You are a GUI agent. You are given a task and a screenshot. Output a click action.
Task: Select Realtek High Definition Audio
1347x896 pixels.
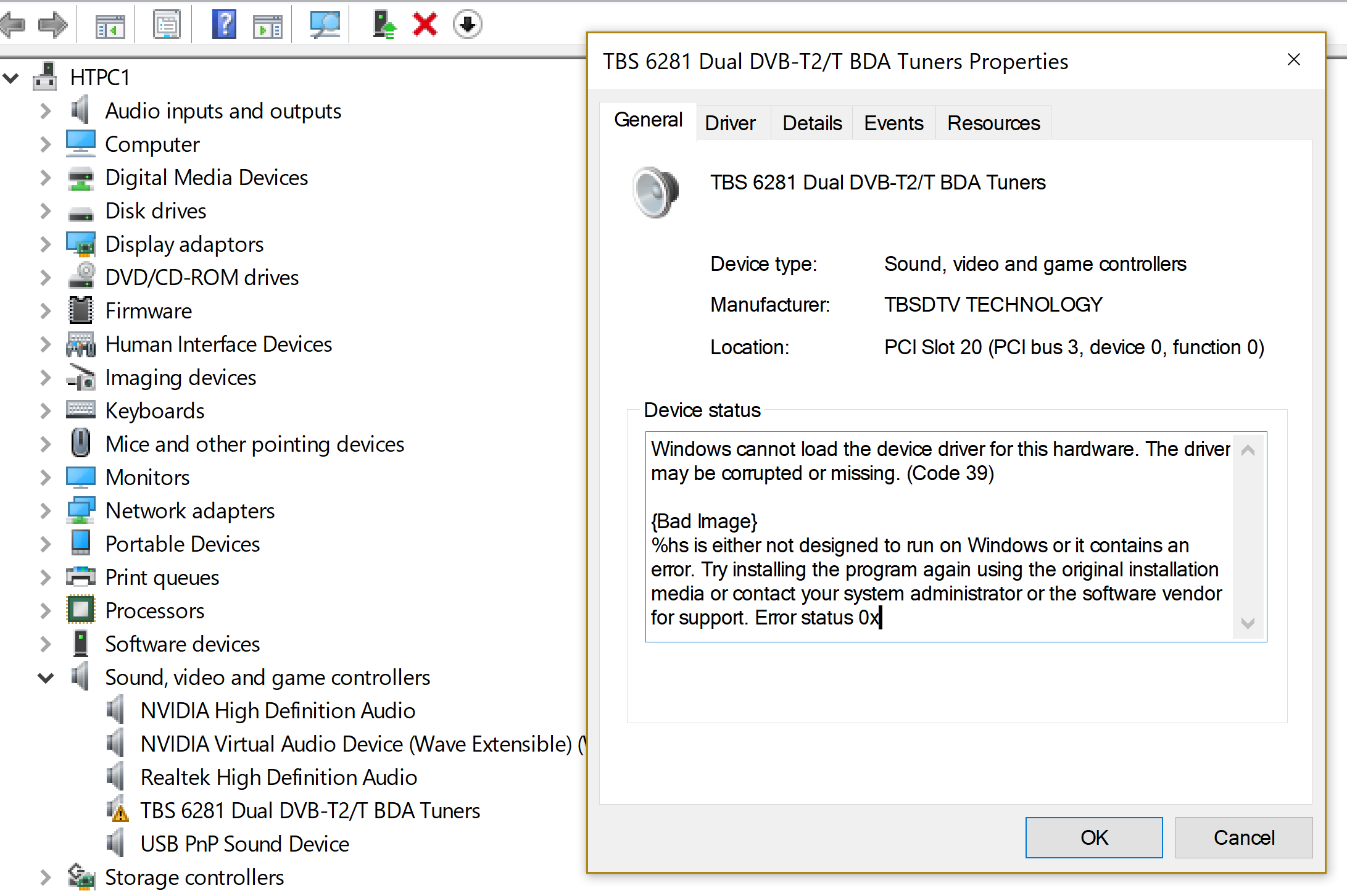(279, 778)
